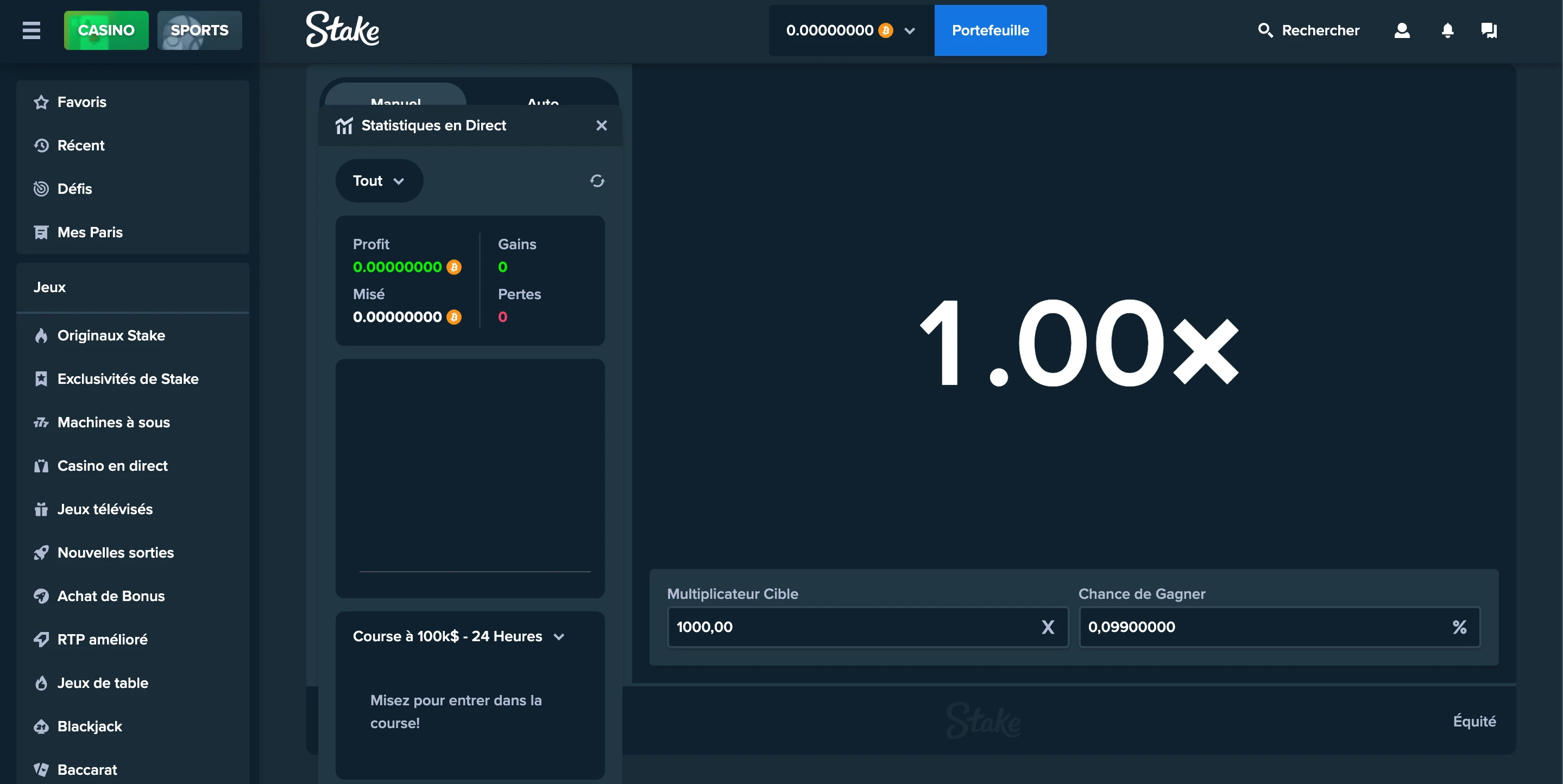The height and width of the screenshot is (784, 1563).
Task: Click the Défis target icon
Action: (41, 189)
